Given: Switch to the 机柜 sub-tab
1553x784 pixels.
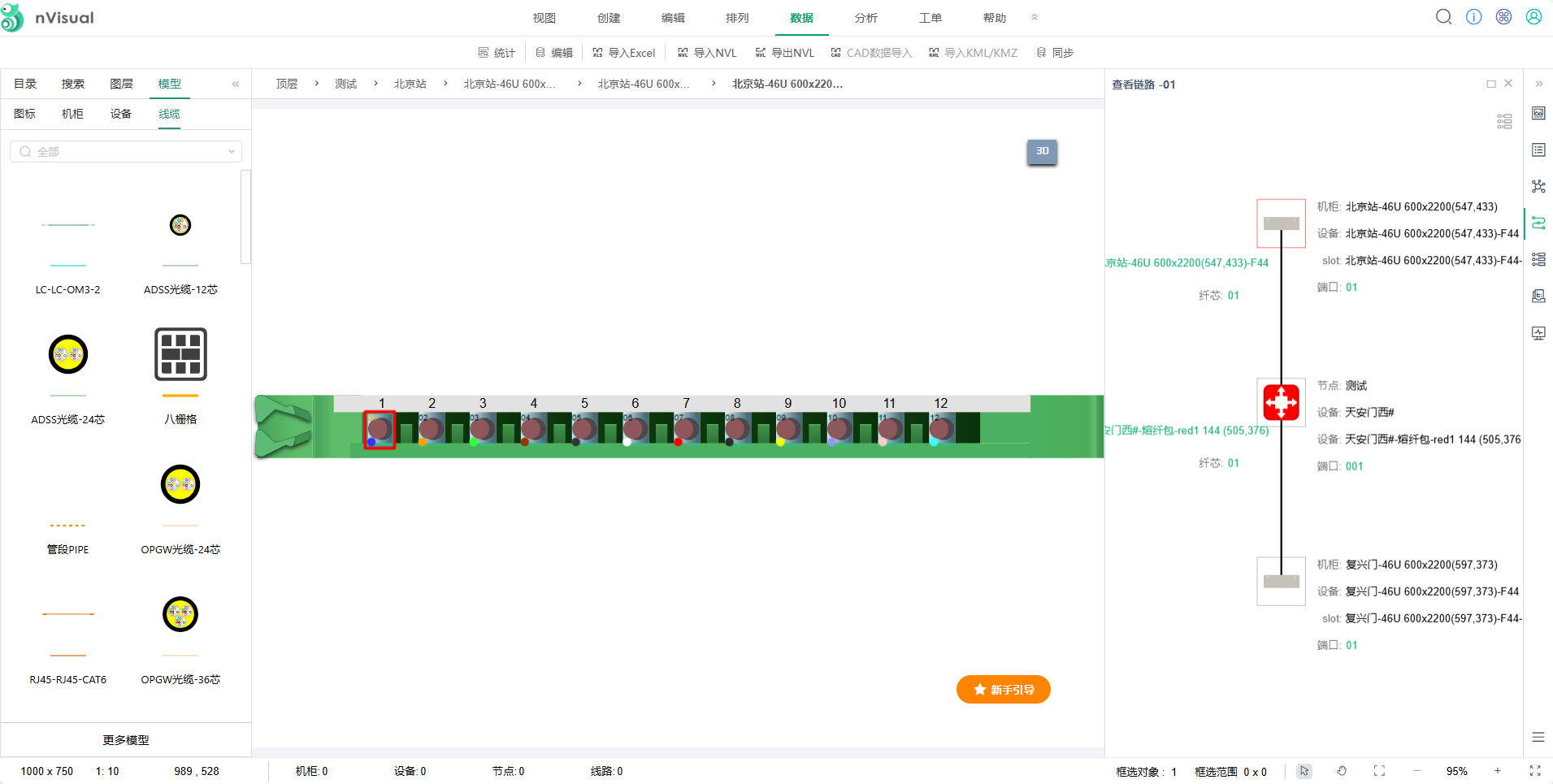Looking at the screenshot, I should (x=73, y=114).
